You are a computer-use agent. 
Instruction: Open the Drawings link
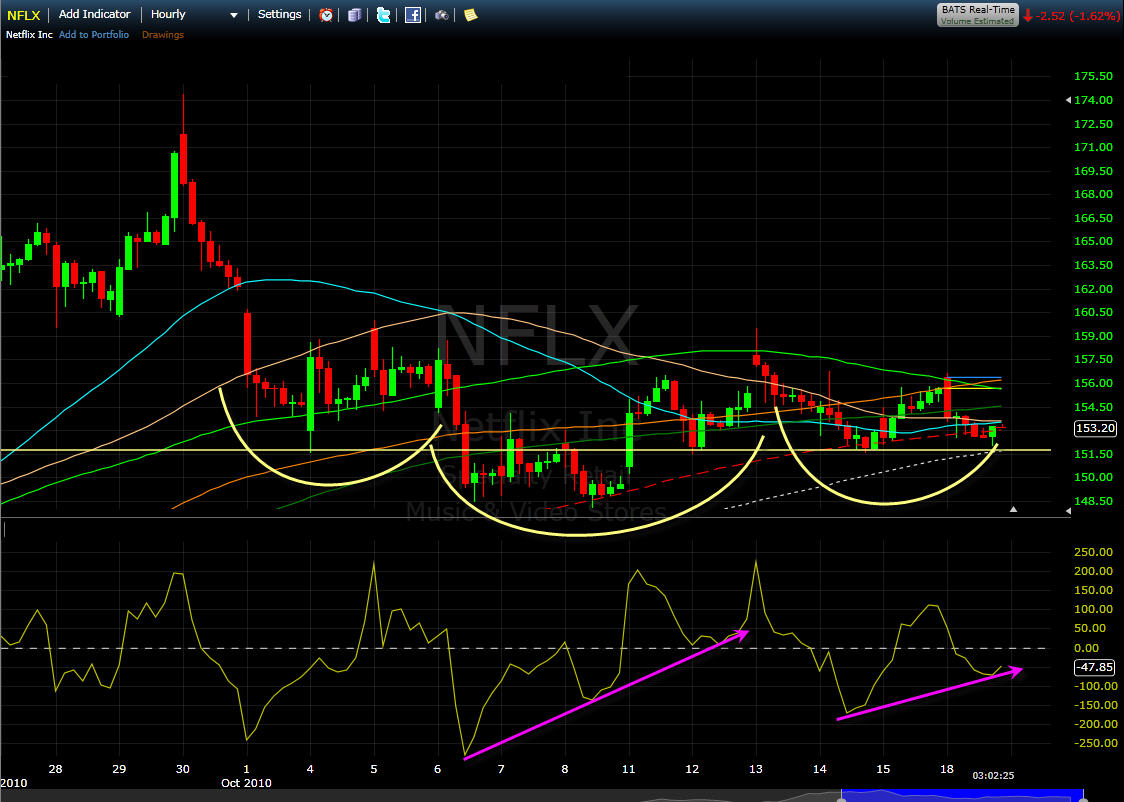(163, 34)
